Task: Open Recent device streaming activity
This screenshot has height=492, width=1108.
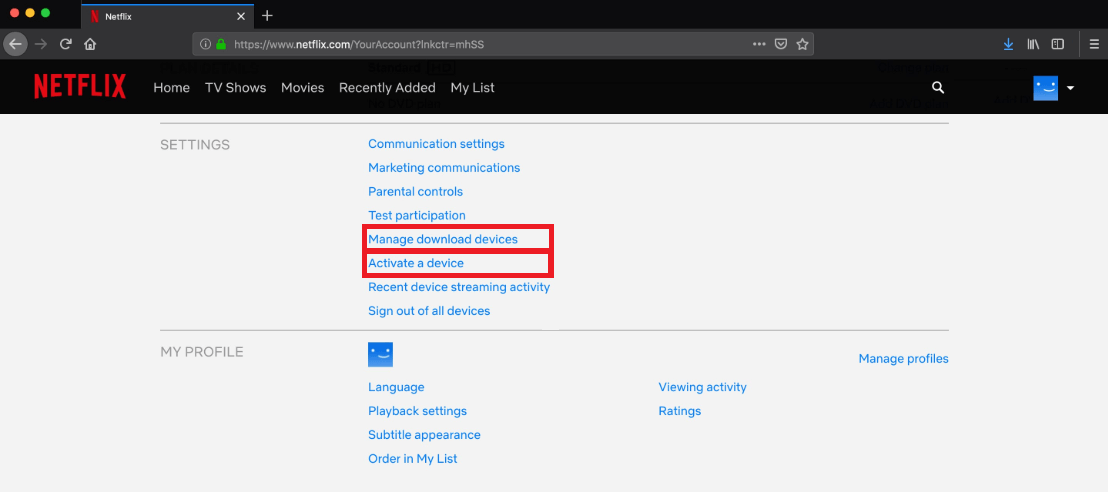Action: pyautogui.click(x=459, y=287)
